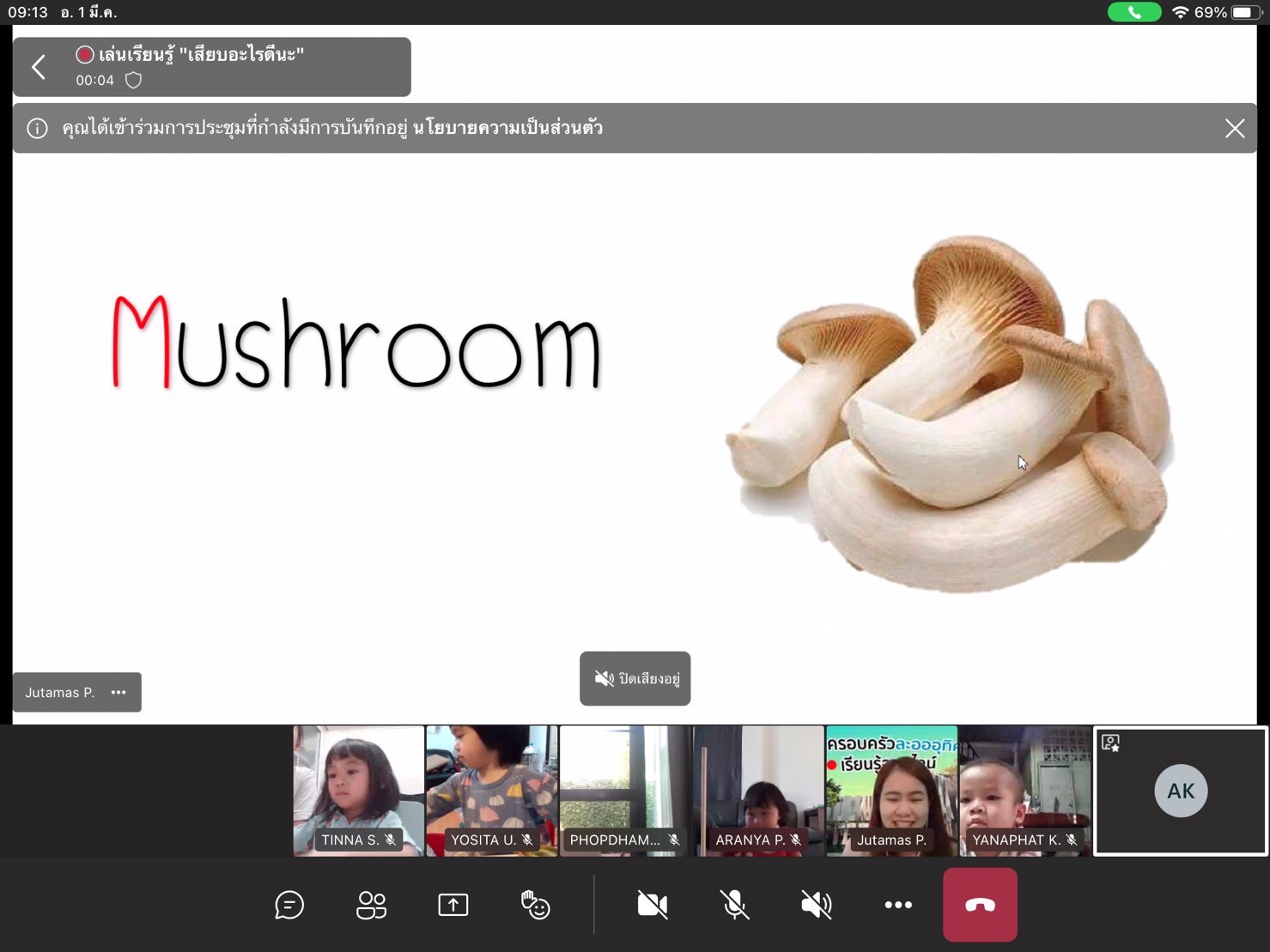Image resolution: width=1270 pixels, height=952 pixels.
Task: Go back using the left chevron
Action: coord(39,67)
